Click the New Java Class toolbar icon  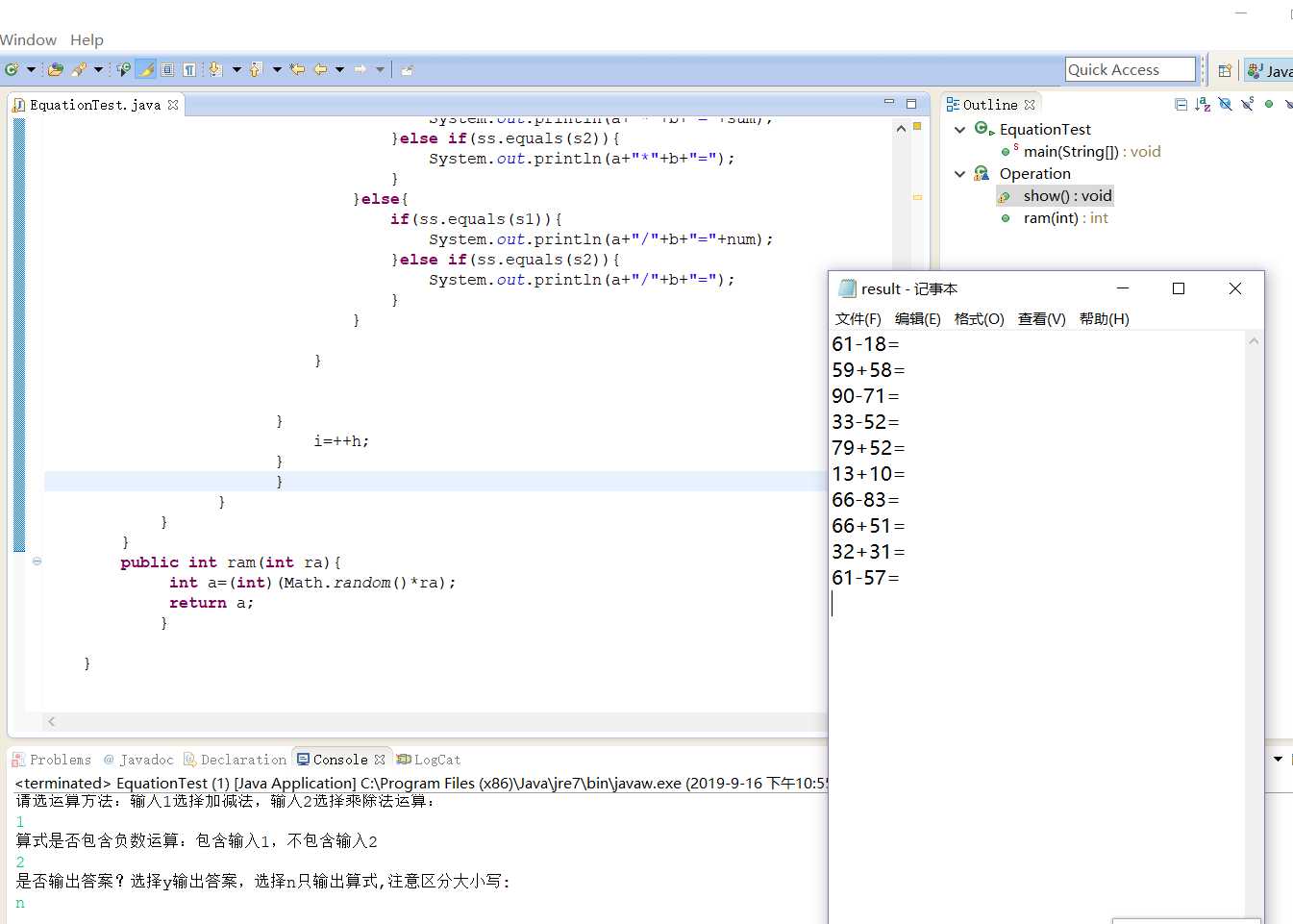[x=12, y=69]
